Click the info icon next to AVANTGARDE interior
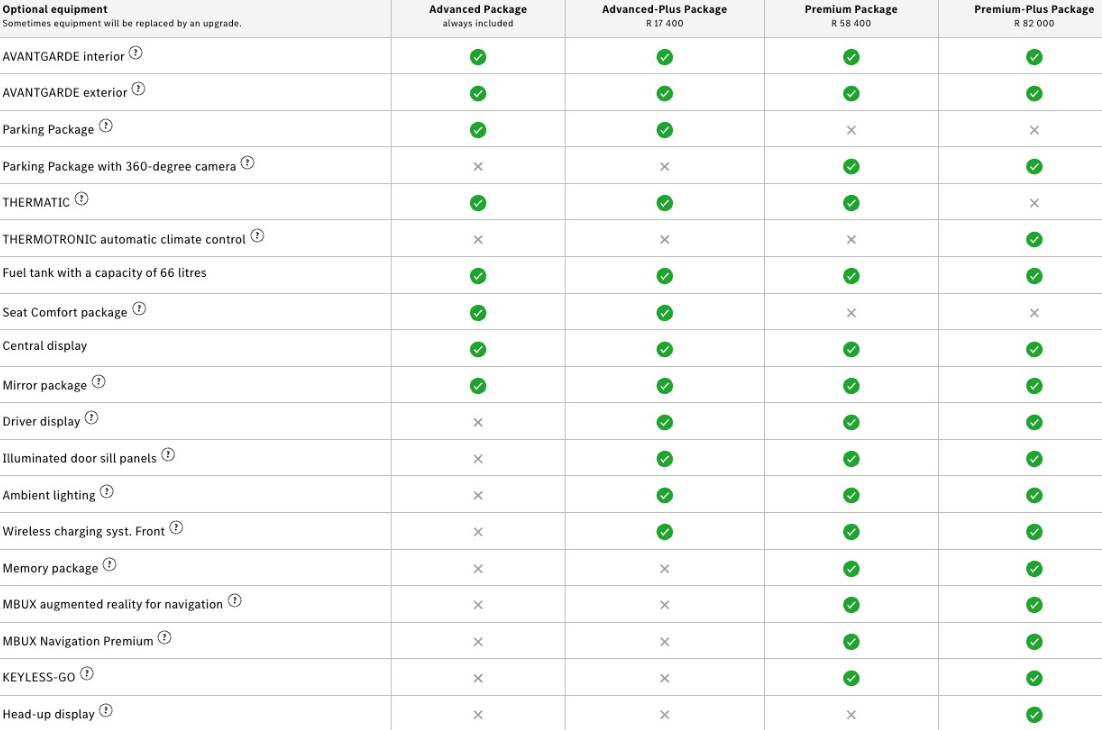Screen dimensions: 1102x730 [x=136, y=53]
